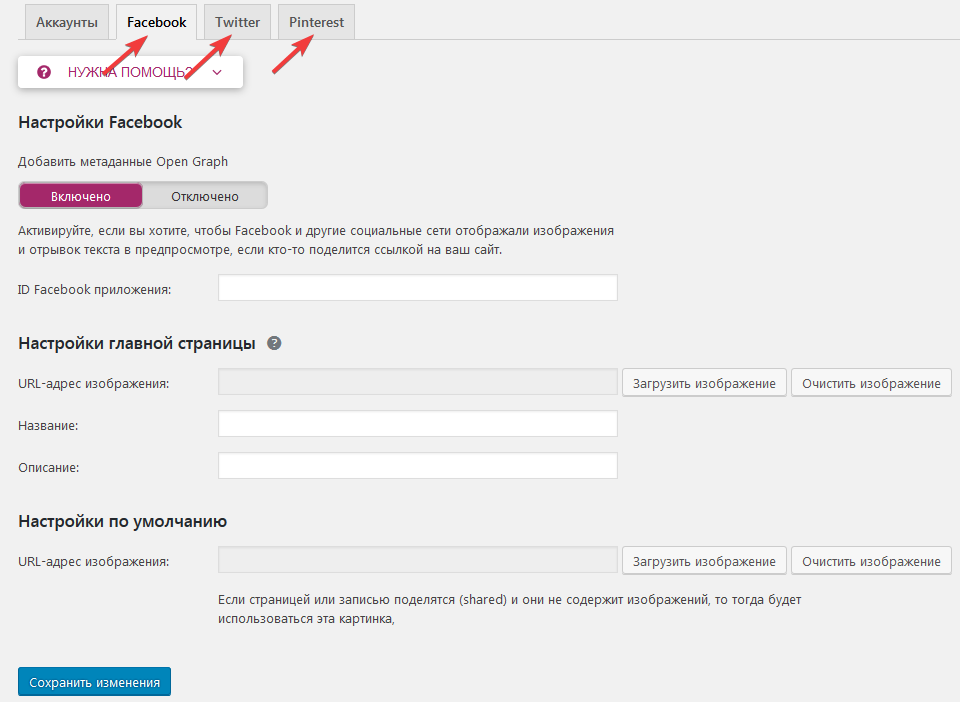Upload homepage image via Загрузить изображение
This screenshot has width=960, height=702.
pyautogui.click(x=704, y=383)
